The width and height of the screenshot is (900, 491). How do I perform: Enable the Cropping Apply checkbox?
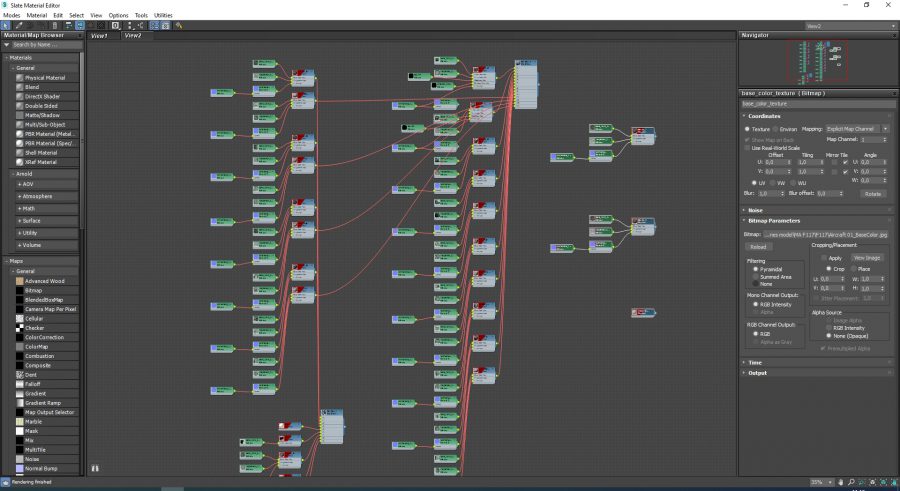(x=824, y=258)
